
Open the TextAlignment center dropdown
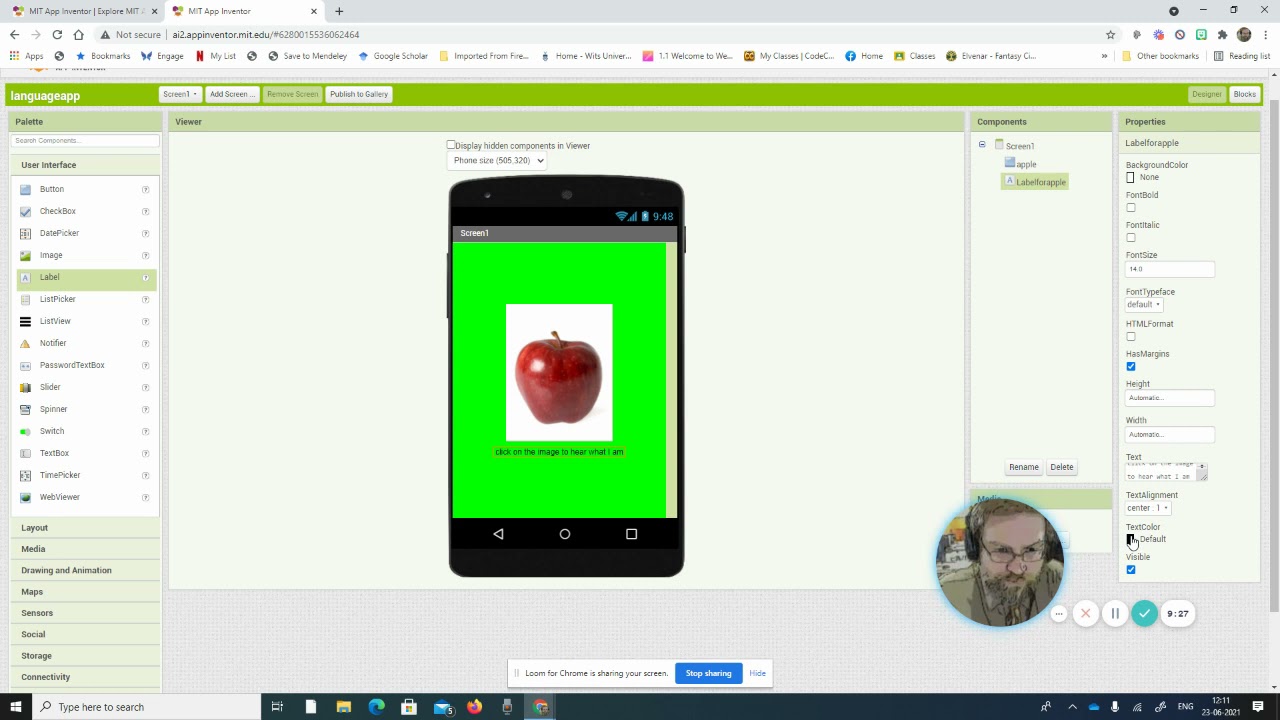(1147, 508)
